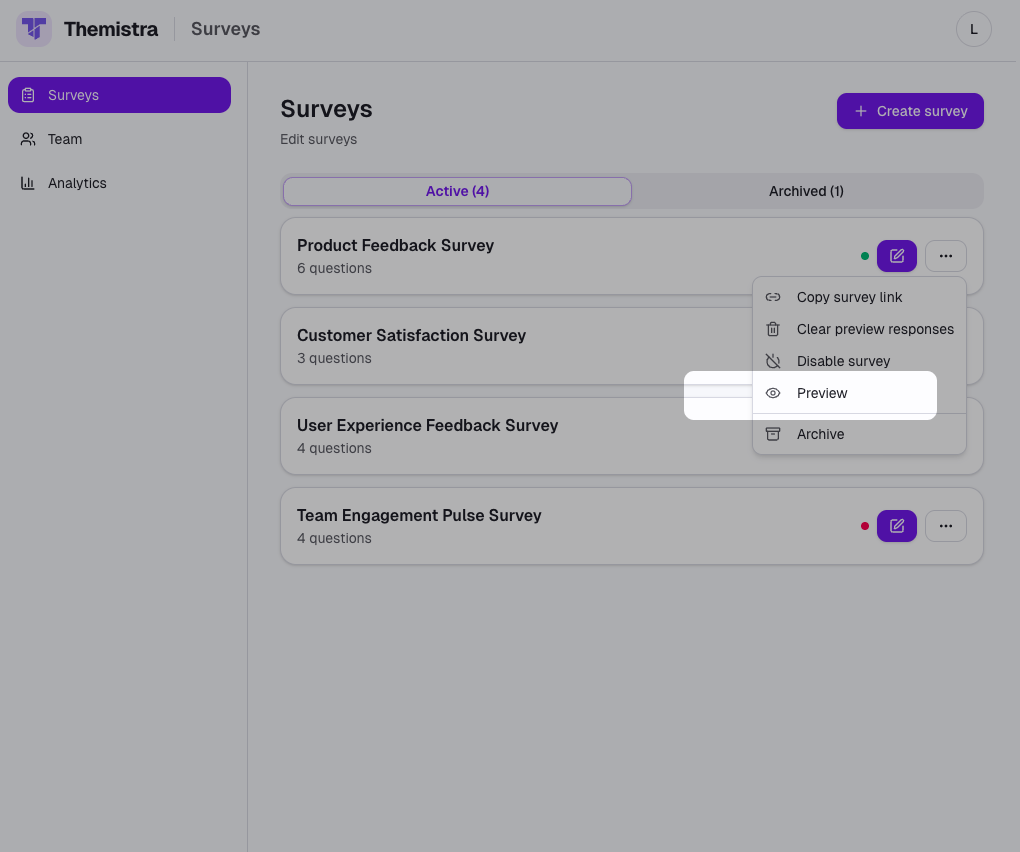Click the Themistra logo icon
Image resolution: width=1020 pixels, height=852 pixels.
pos(33,29)
